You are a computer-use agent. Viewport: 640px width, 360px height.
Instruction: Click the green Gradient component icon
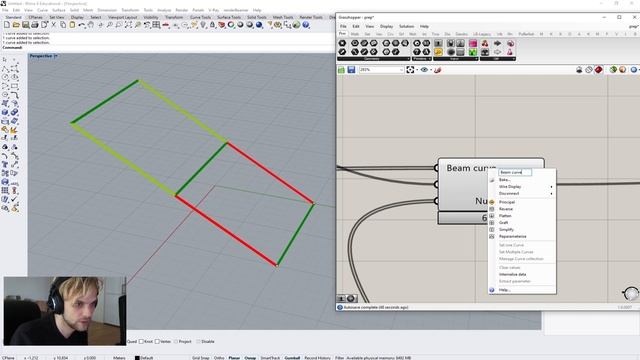(473, 52)
